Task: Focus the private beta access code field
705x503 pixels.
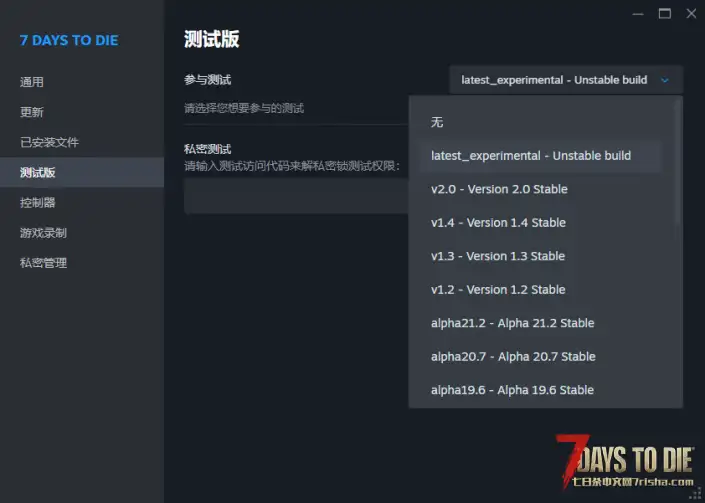Action: 297,196
